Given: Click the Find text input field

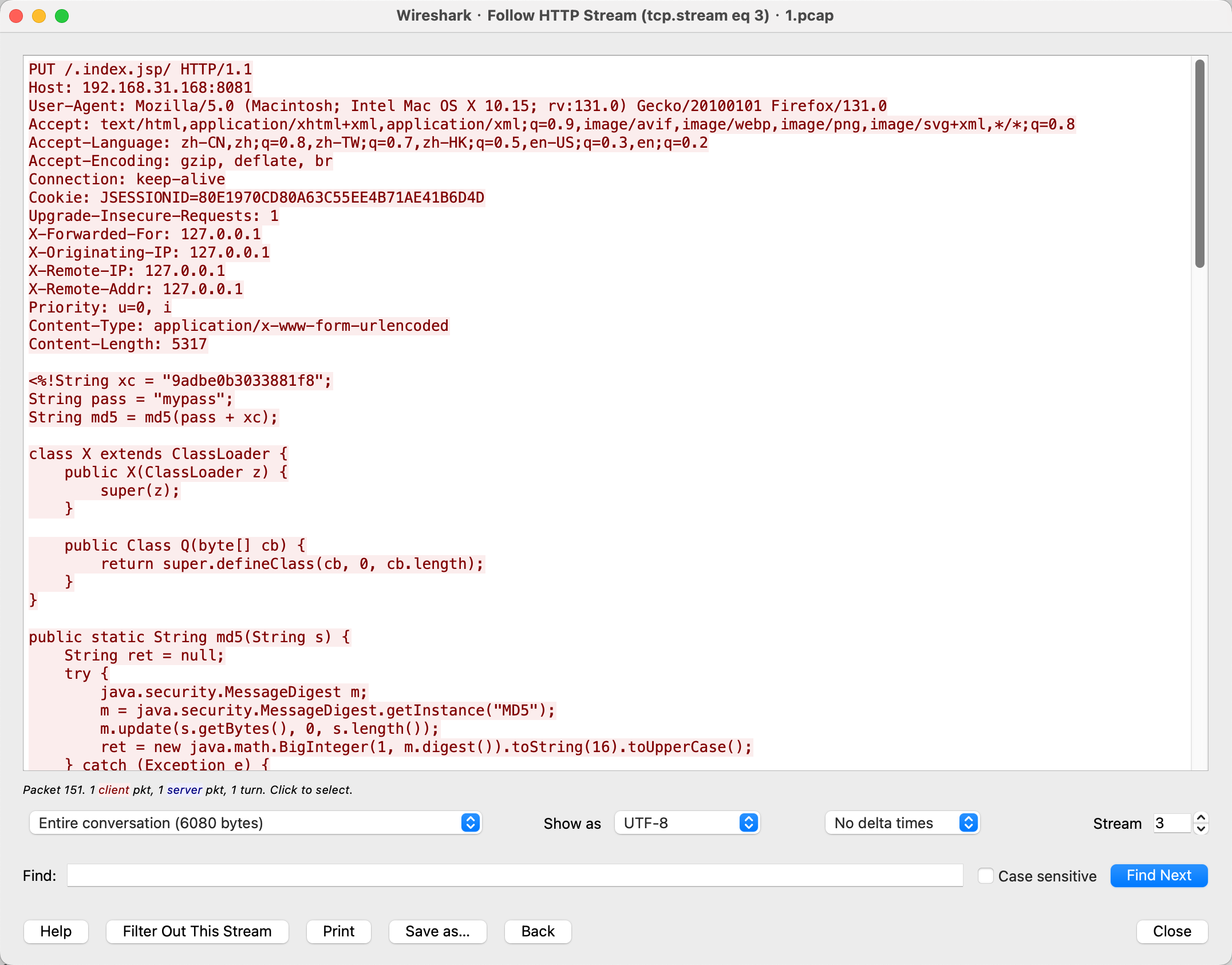Looking at the screenshot, I should (515, 876).
